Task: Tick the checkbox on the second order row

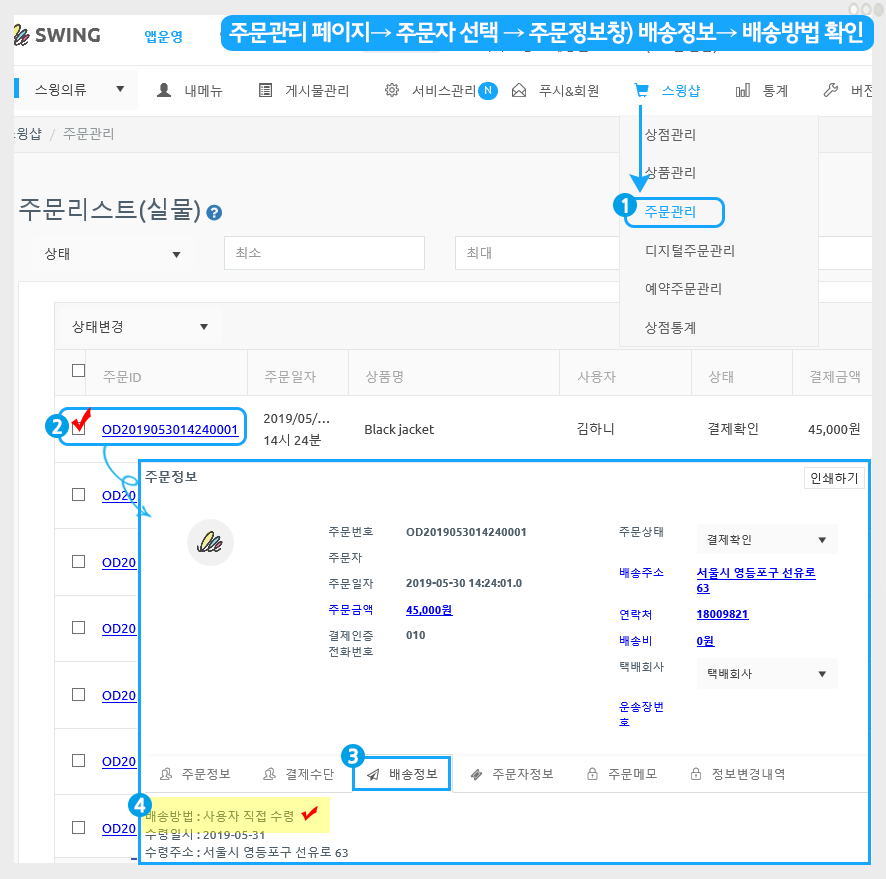Action: point(79,494)
